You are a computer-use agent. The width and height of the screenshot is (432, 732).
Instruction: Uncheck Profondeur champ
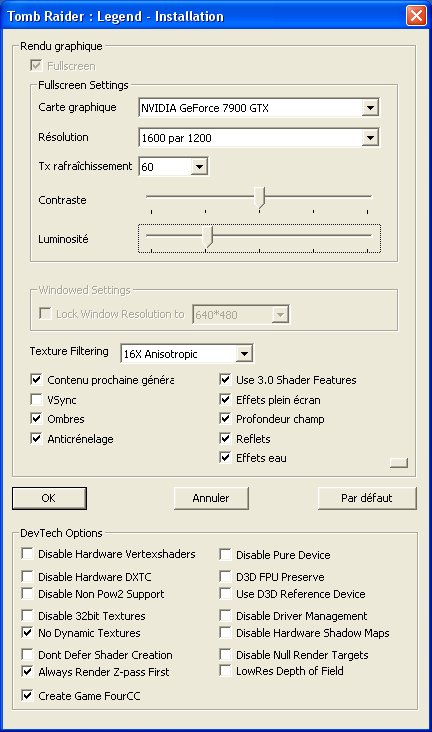pos(225,418)
